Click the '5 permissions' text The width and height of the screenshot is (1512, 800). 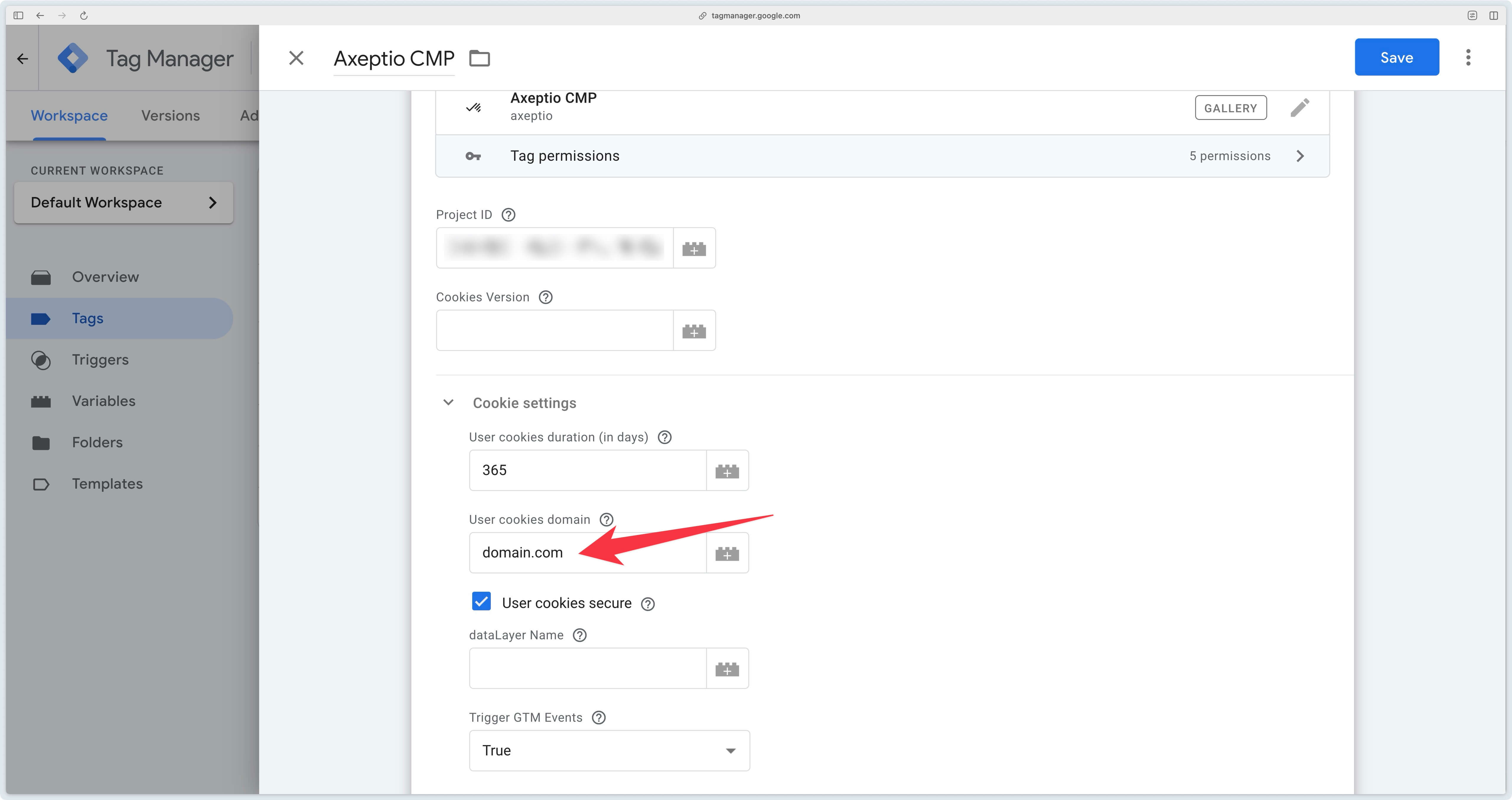tap(1230, 156)
